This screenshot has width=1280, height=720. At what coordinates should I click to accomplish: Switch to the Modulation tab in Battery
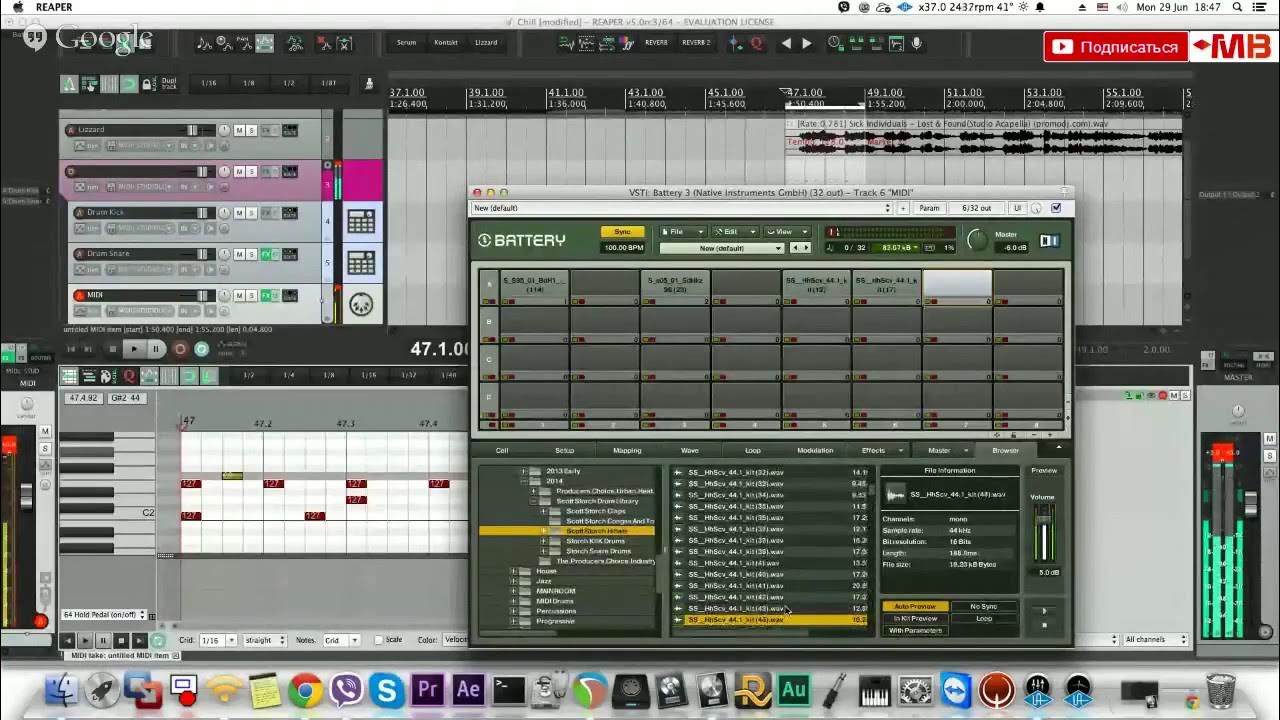coord(815,451)
